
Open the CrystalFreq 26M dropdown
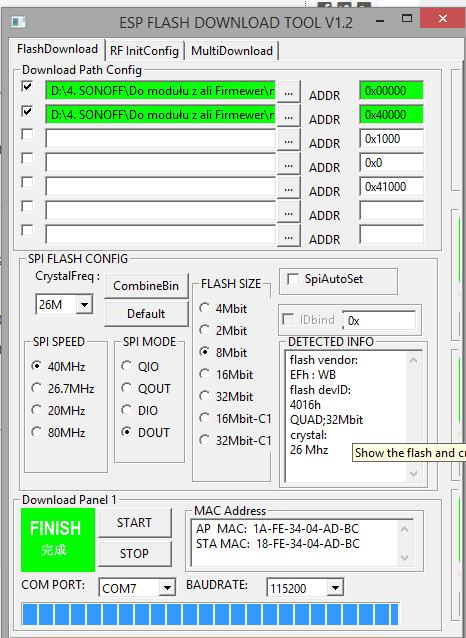[x=85, y=304]
